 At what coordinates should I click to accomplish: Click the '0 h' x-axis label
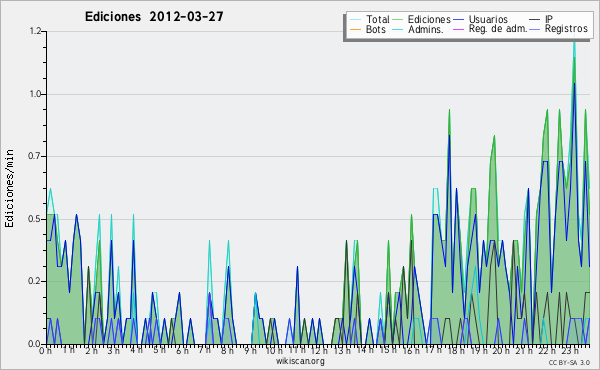(x=45, y=351)
